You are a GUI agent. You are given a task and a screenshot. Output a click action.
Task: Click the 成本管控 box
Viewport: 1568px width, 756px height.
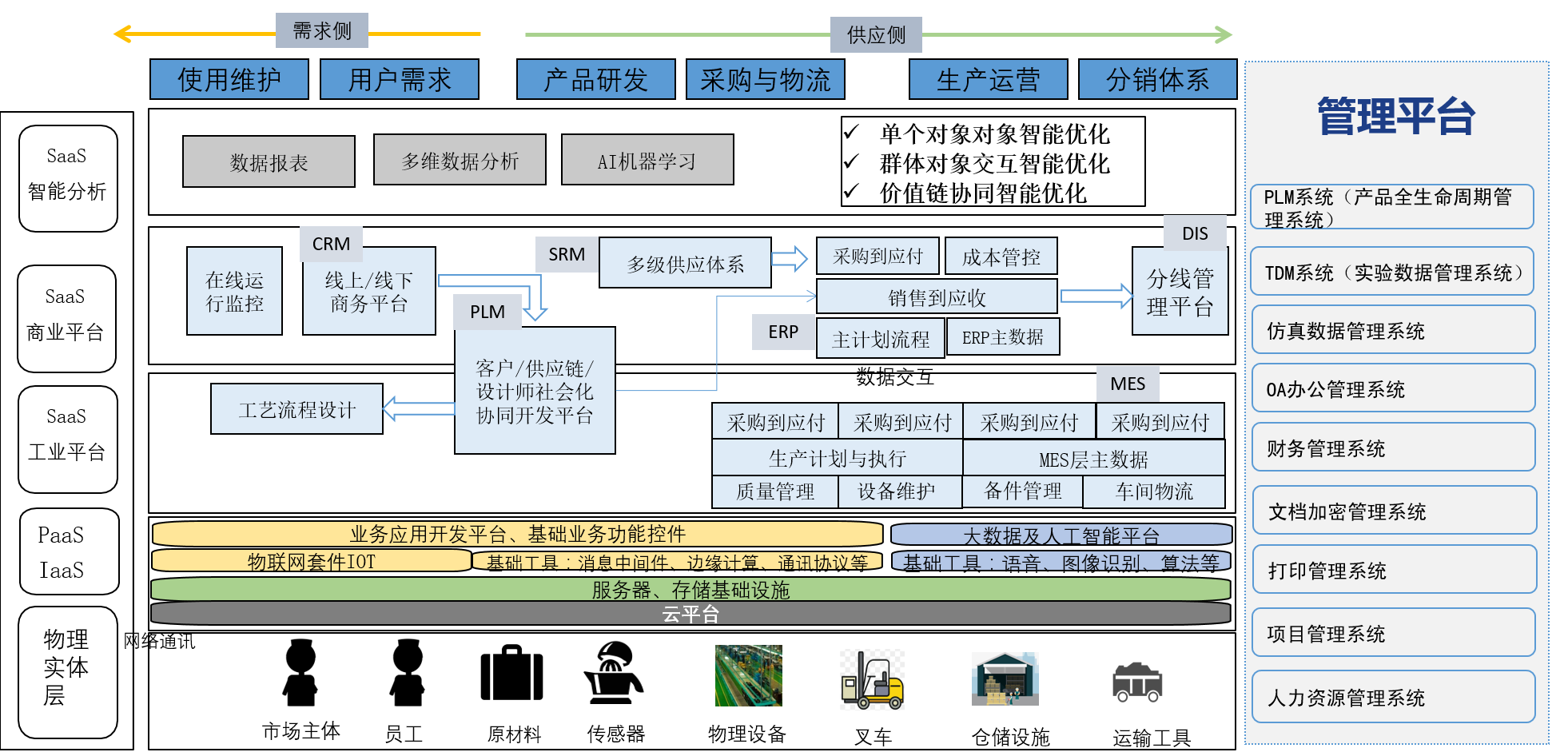1001,256
